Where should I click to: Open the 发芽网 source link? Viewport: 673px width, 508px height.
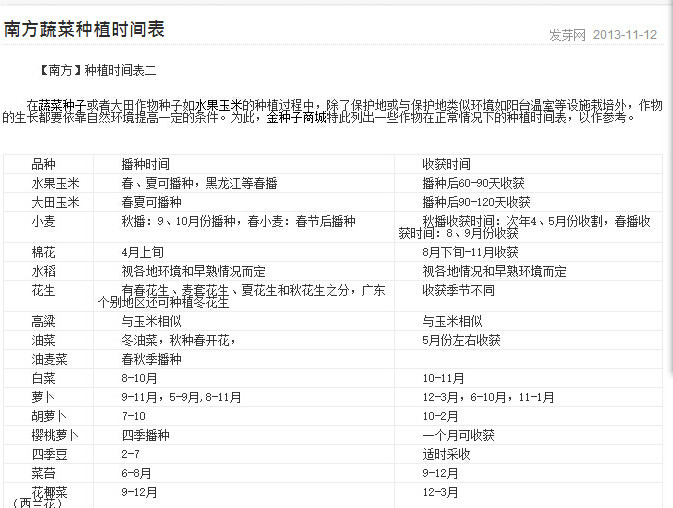pyautogui.click(x=567, y=35)
